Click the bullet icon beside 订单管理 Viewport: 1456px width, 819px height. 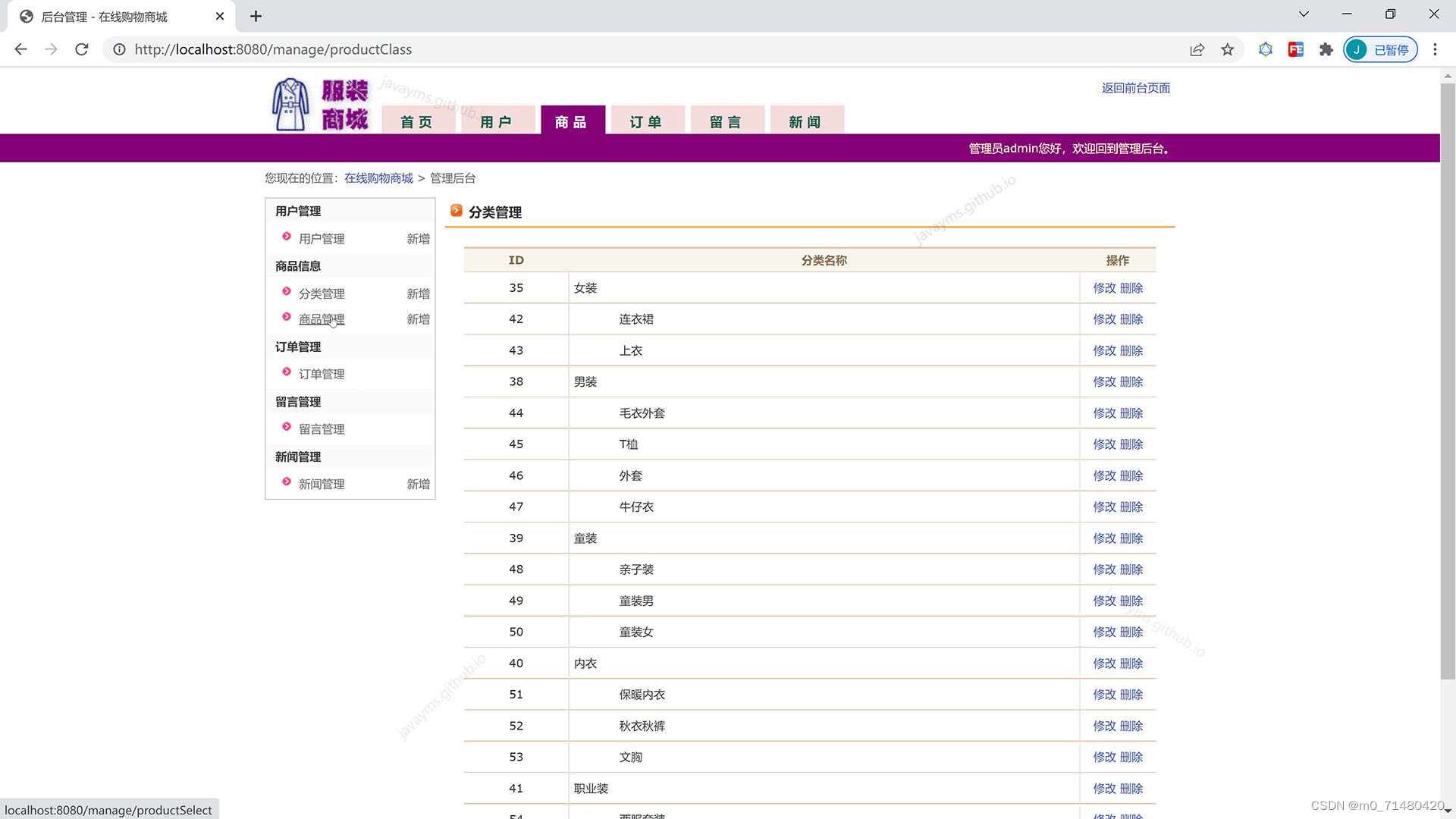(x=287, y=372)
